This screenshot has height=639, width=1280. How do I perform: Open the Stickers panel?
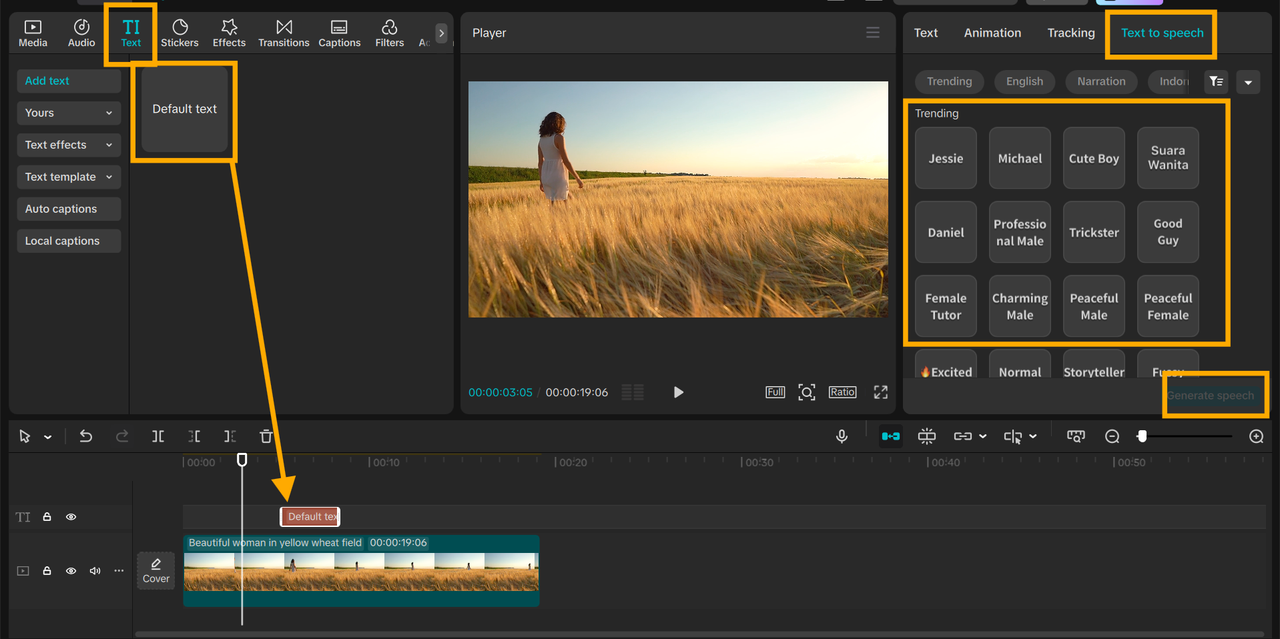click(x=180, y=33)
